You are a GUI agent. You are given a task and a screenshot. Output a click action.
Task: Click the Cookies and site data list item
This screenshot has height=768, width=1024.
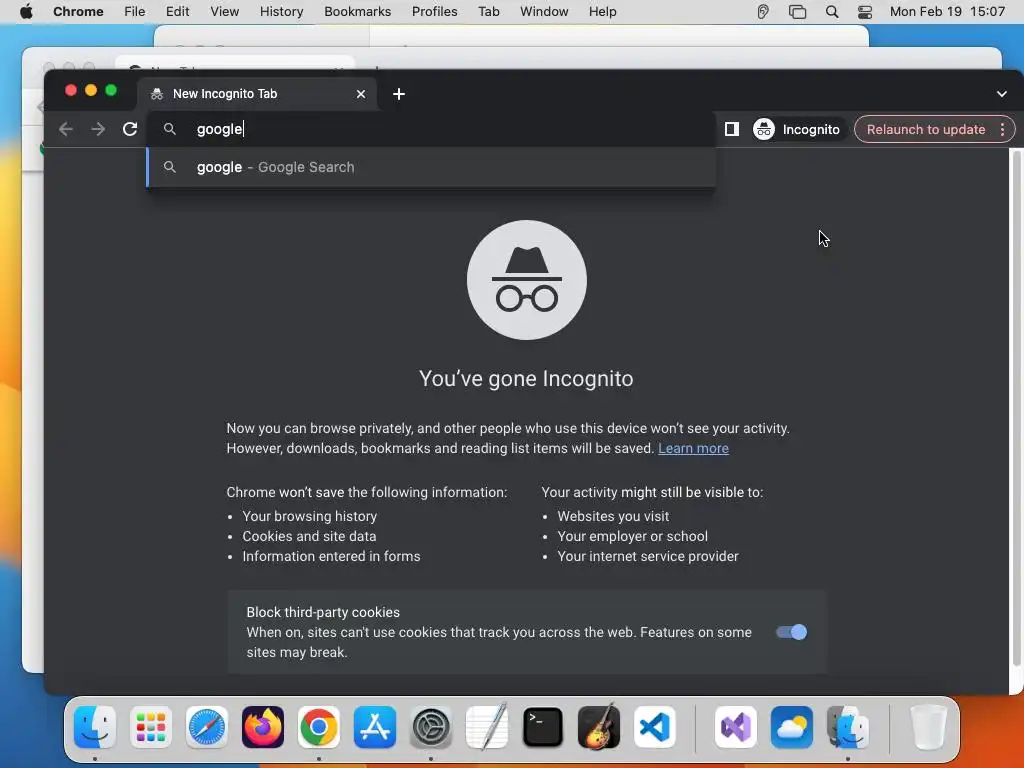[309, 536]
